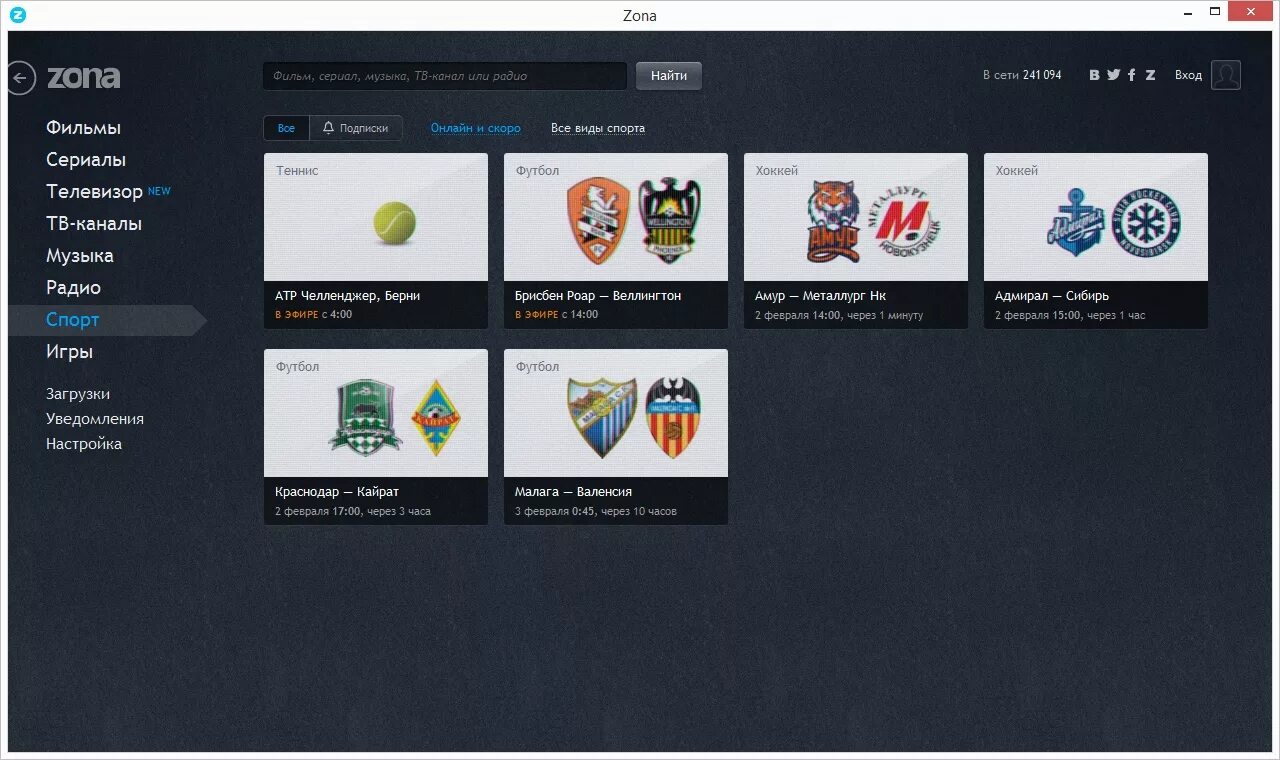Select the Все filter toggle
The image size is (1280, 760).
point(287,128)
